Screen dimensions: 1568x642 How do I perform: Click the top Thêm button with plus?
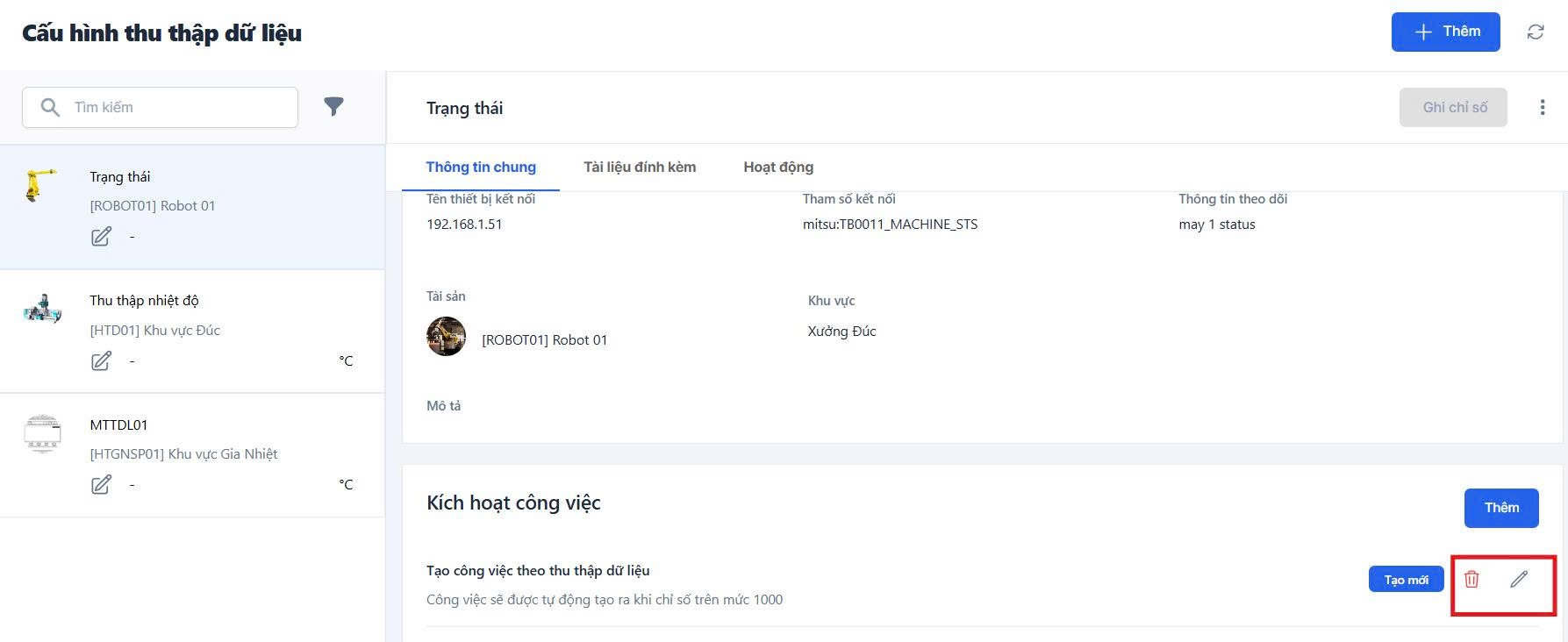tap(1445, 32)
